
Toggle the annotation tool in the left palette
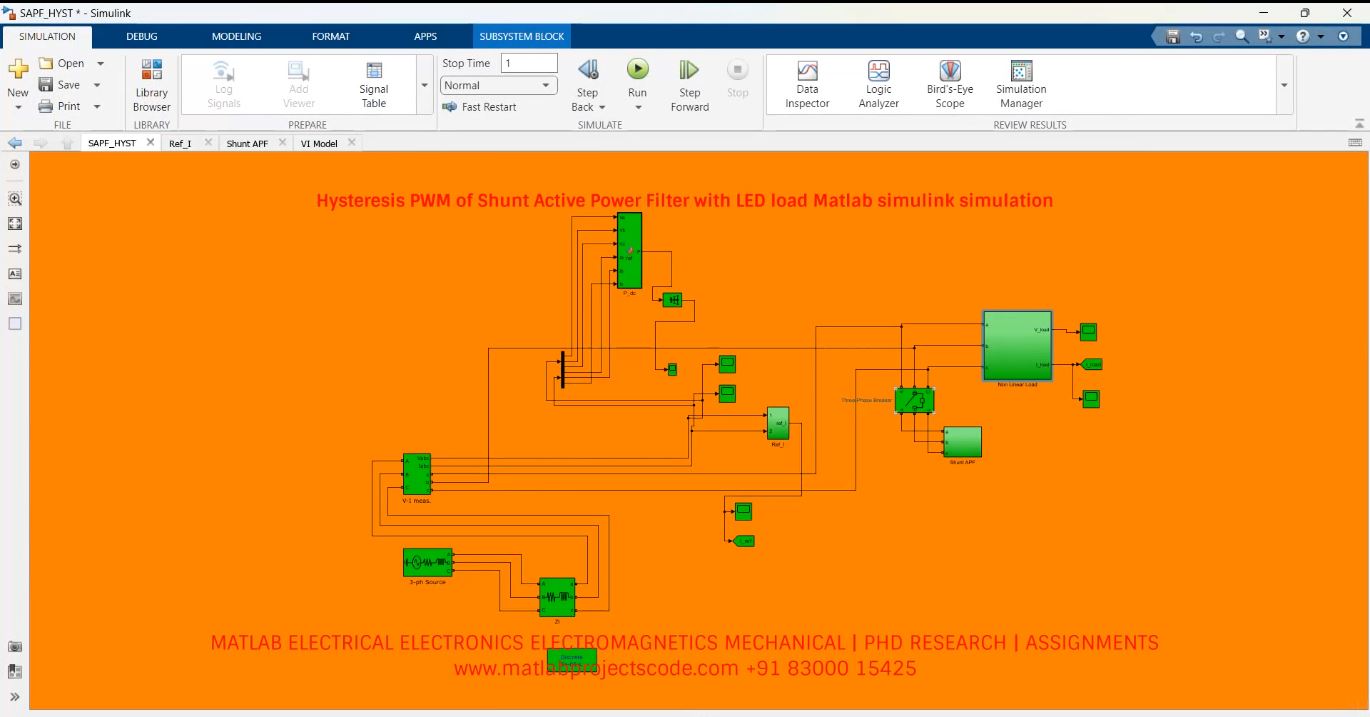tap(14, 273)
